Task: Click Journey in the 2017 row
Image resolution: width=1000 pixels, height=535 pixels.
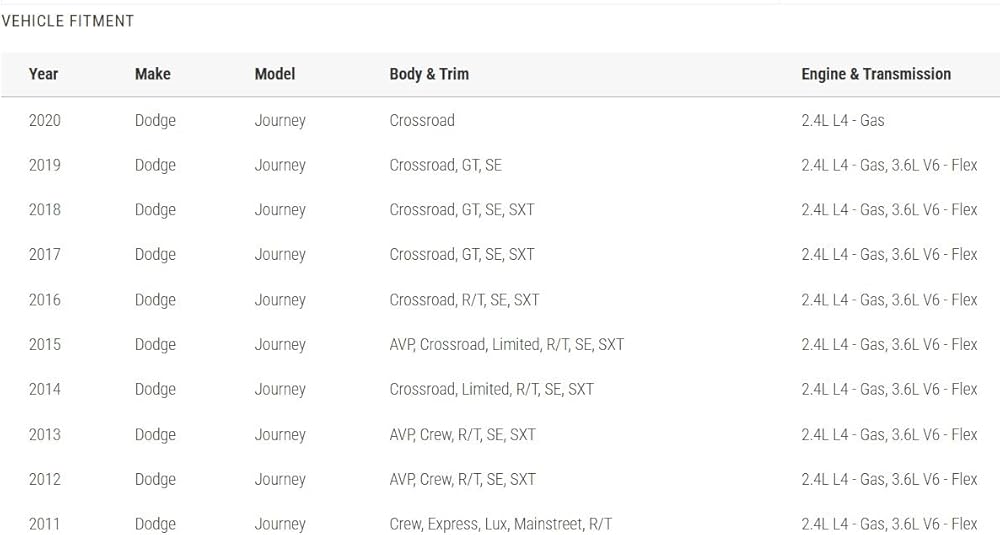Action: 280,254
